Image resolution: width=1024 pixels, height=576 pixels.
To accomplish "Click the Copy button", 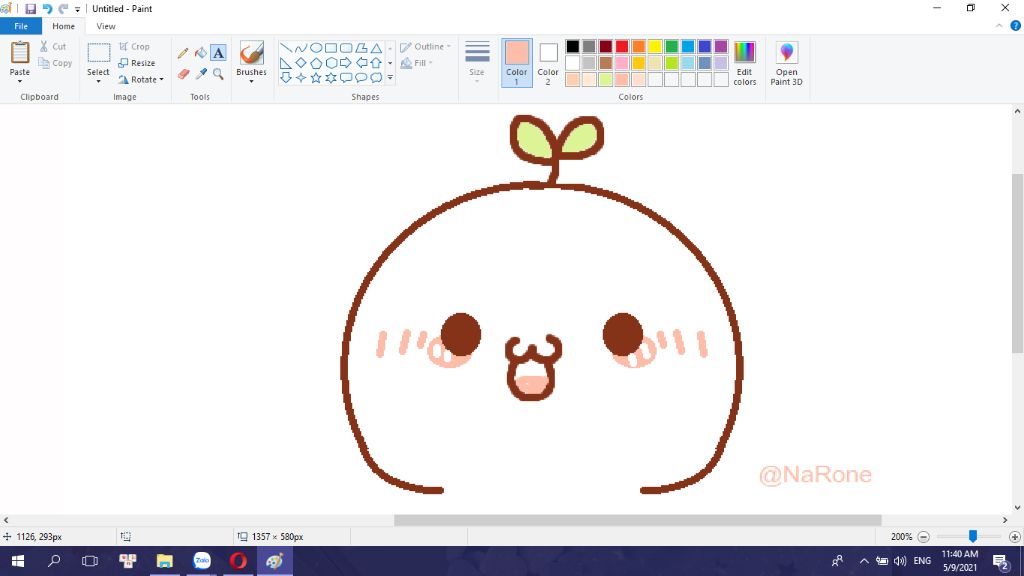I will pyautogui.click(x=55, y=63).
